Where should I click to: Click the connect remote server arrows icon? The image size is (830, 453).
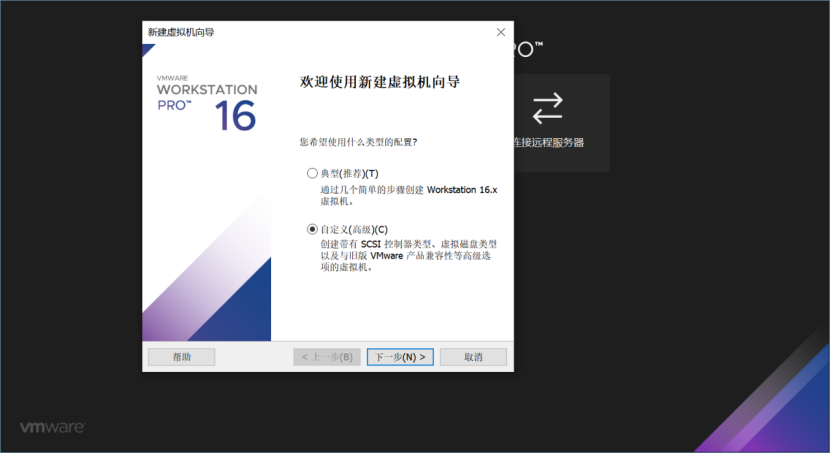[x=548, y=108]
